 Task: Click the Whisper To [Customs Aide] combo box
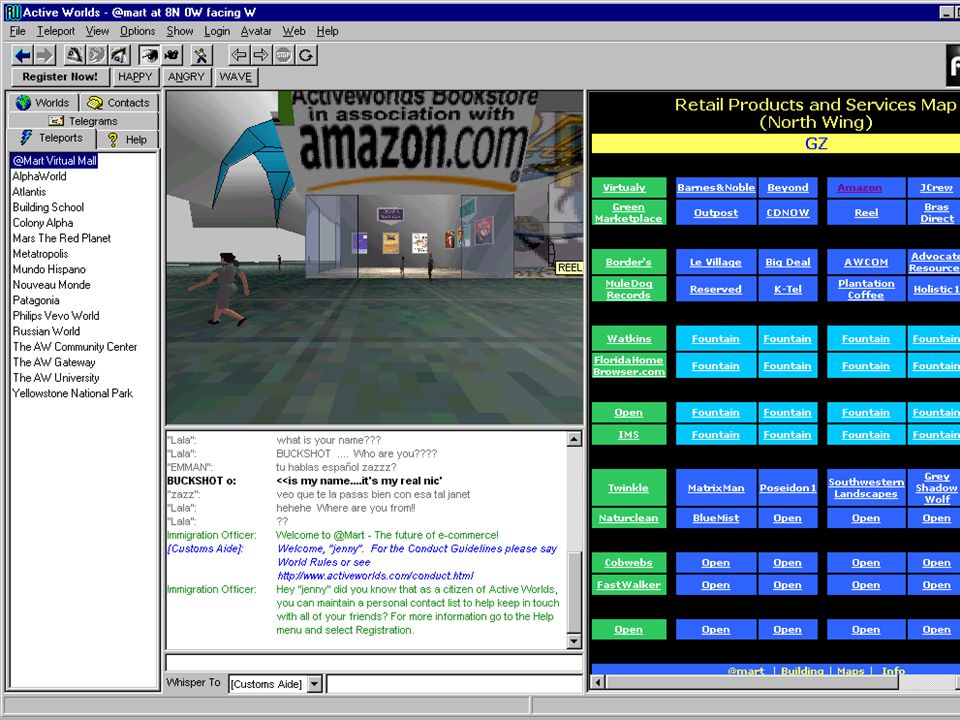(275, 684)
